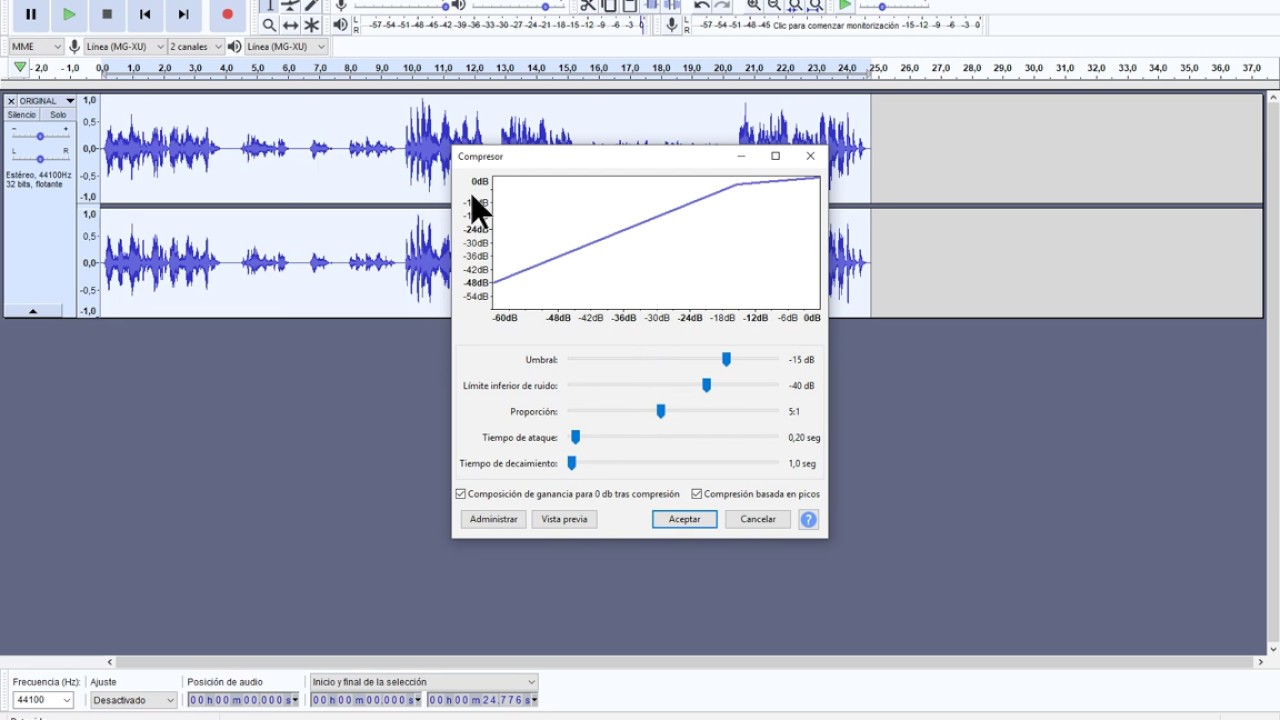Click the Undo arrow icon

coord(701,5)
